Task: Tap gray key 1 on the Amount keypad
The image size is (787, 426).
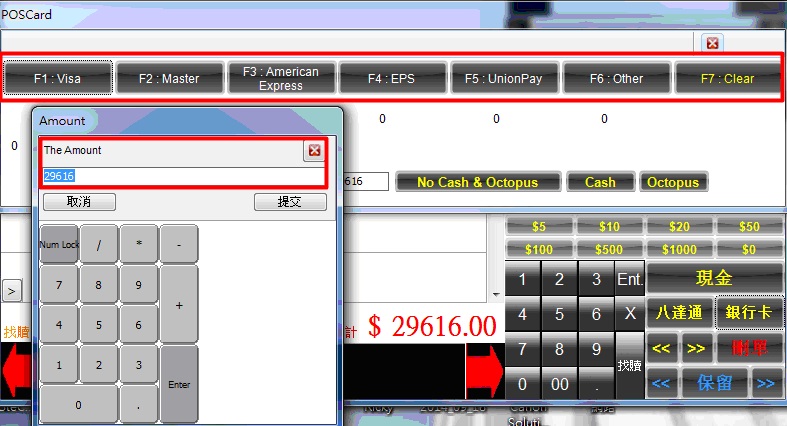Action: pos(59,365)
